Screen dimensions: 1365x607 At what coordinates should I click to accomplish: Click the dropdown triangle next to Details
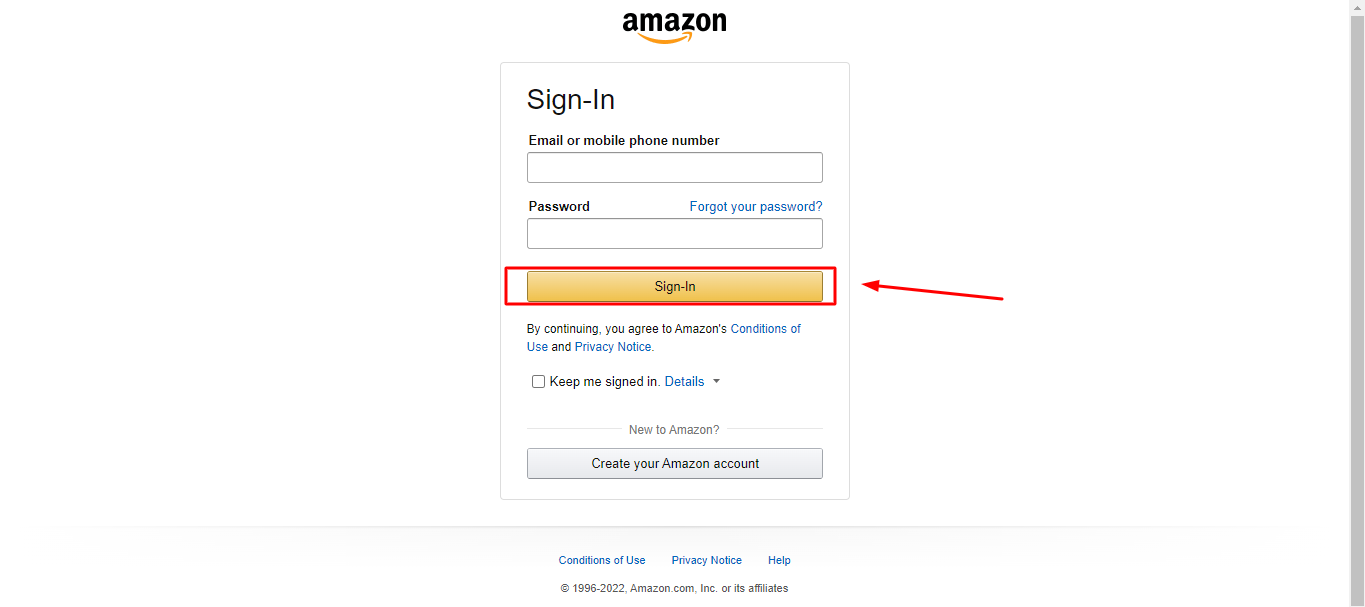click(717, 381)
